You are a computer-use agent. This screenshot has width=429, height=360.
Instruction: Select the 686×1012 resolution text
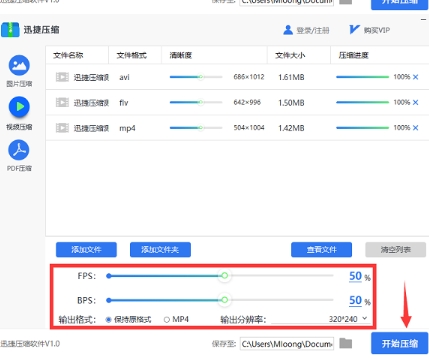[249, 77]
